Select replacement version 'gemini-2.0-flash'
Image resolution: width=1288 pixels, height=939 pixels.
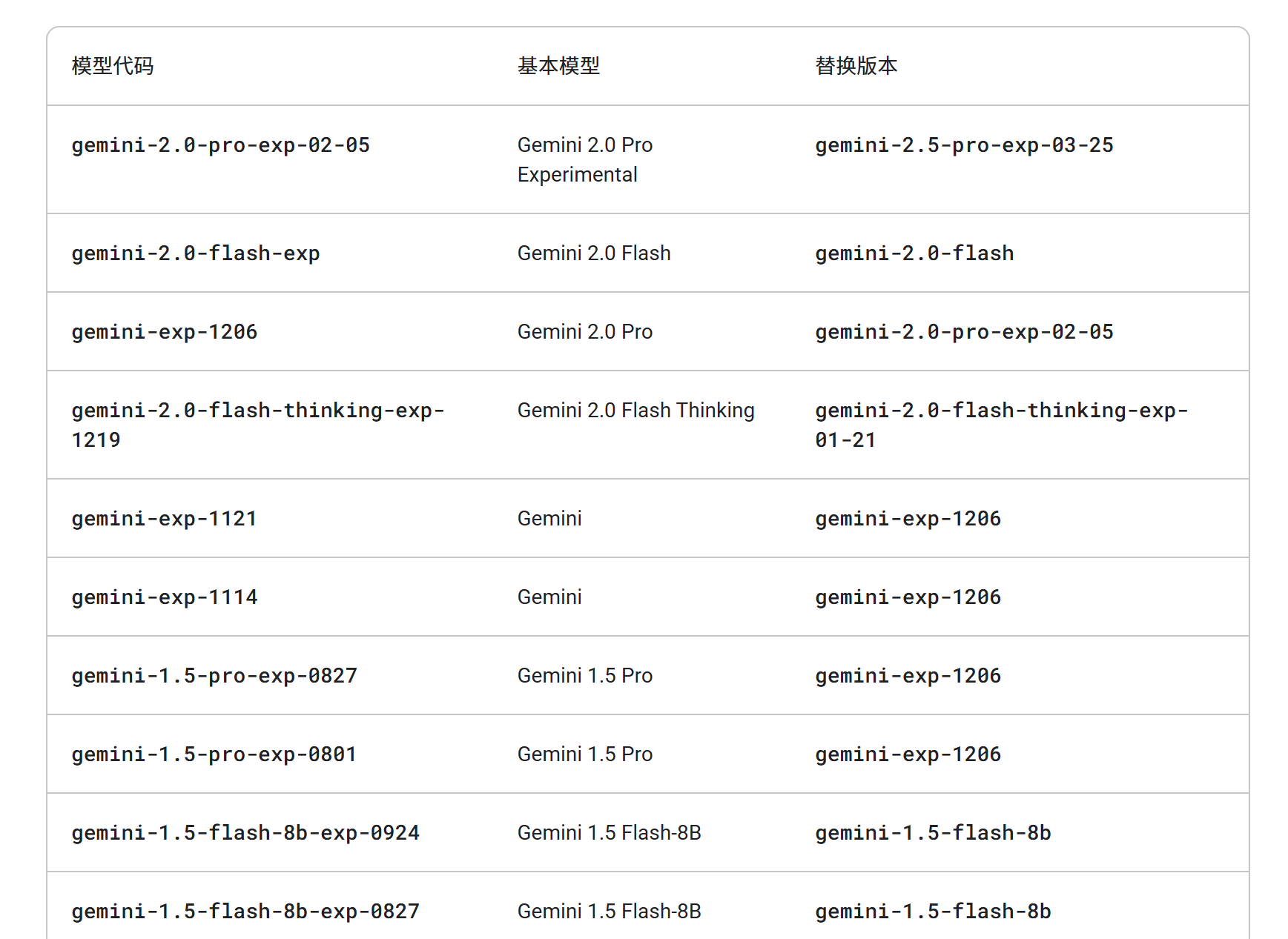(914, 253)
